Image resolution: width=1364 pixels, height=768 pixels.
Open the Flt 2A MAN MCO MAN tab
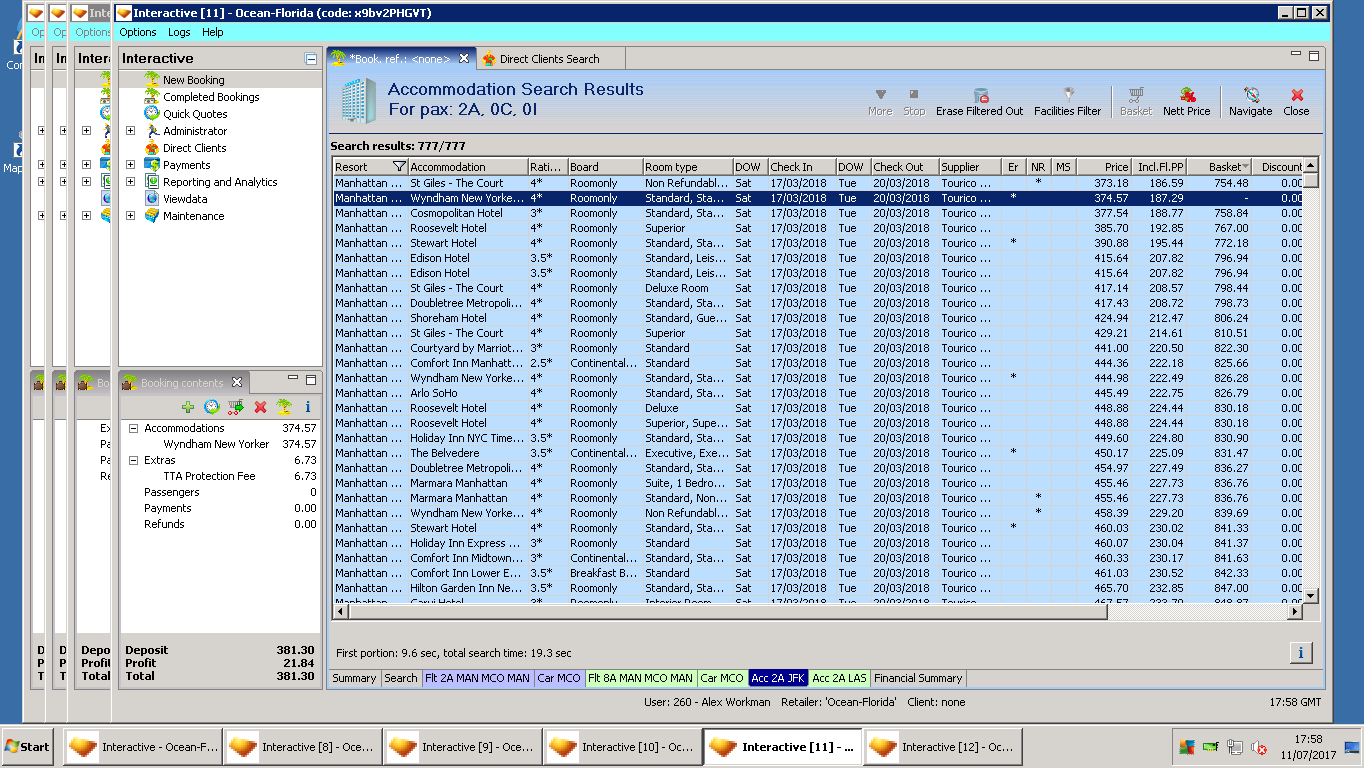pos(478,678)
